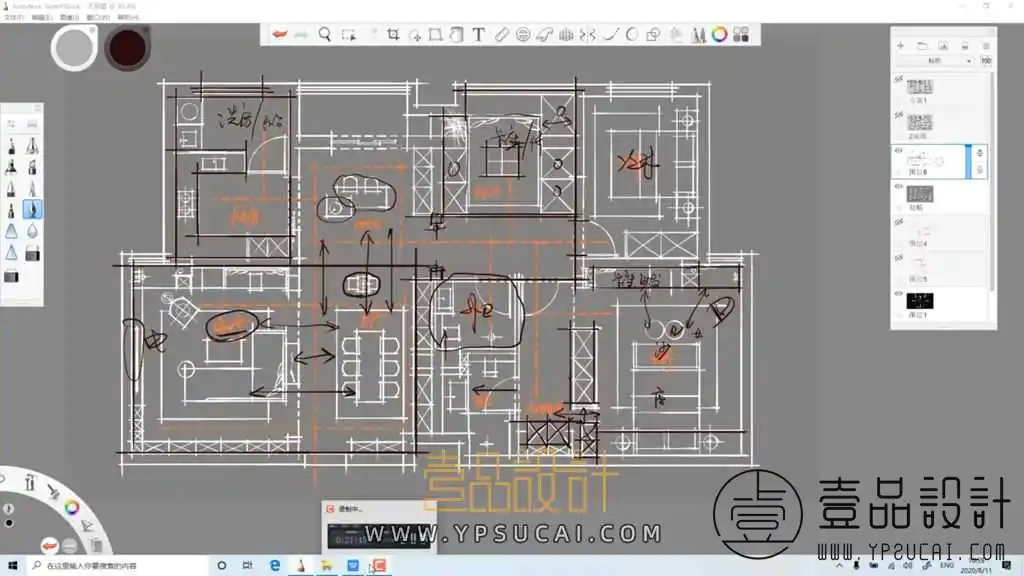Select the flat paintbrush in brush palette
This screenshot has height=576, width=1024.
click(x=33, y=168)
